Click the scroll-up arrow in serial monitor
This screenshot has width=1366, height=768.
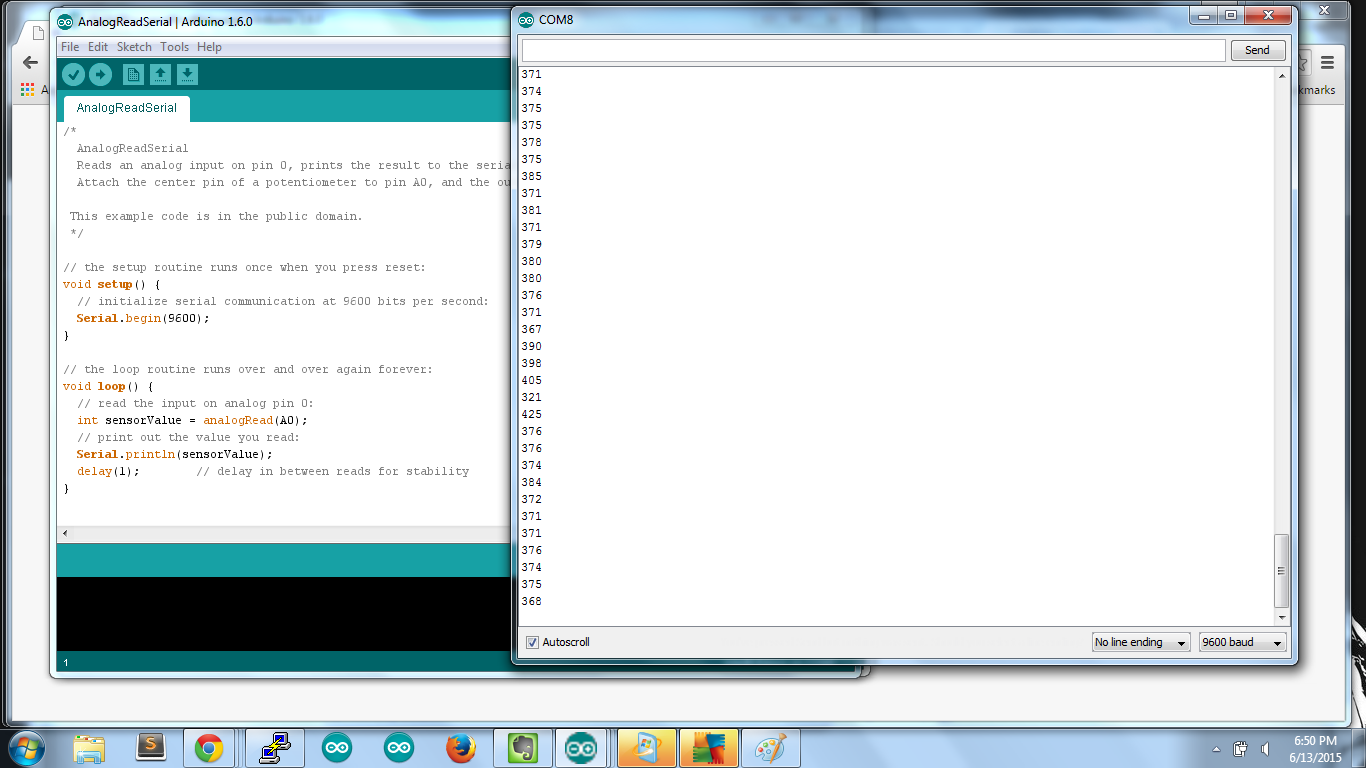[1282, 76]
